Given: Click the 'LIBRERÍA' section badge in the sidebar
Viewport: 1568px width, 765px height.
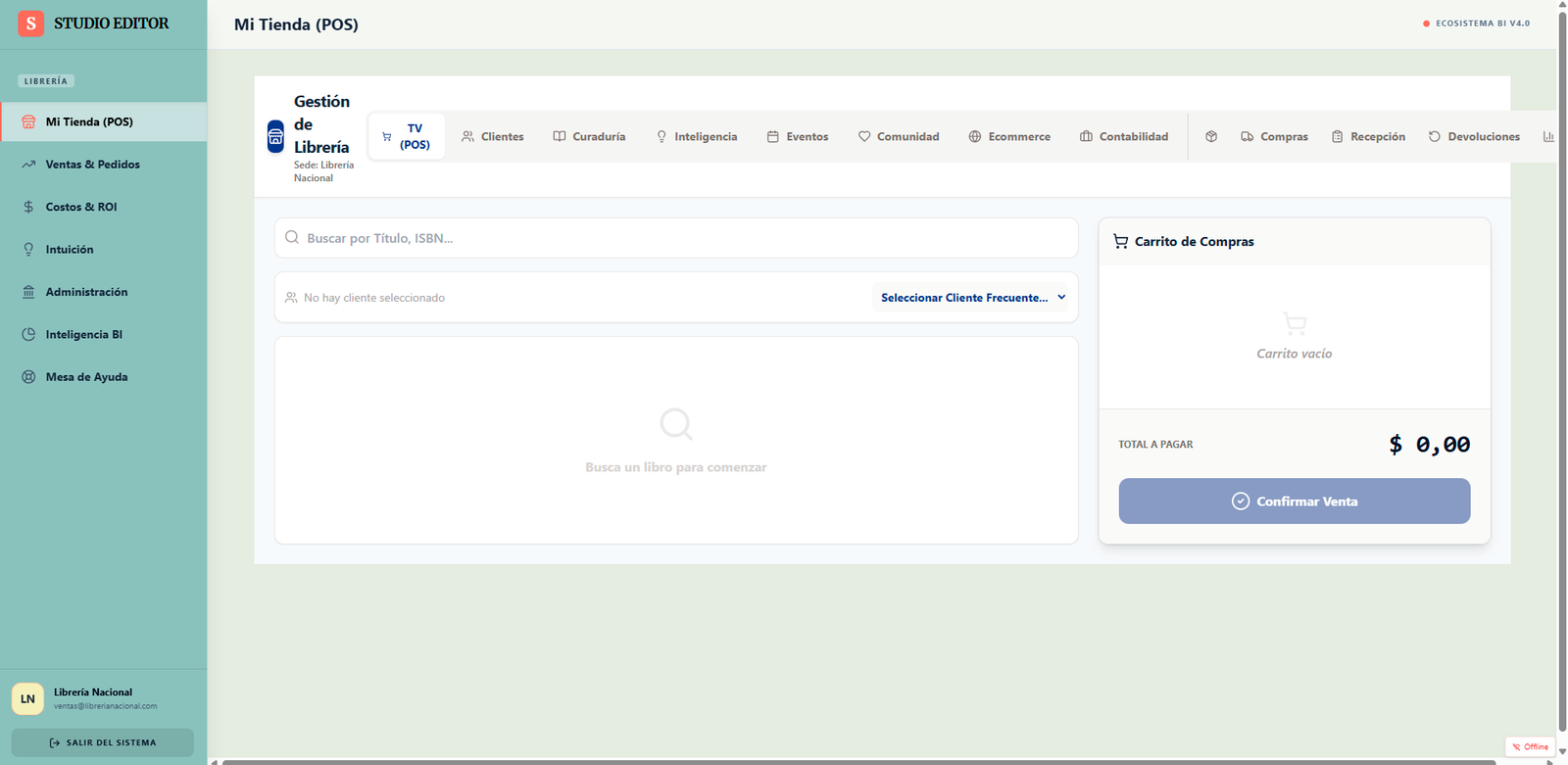Looking at the screenshot, I should [46, 81].
